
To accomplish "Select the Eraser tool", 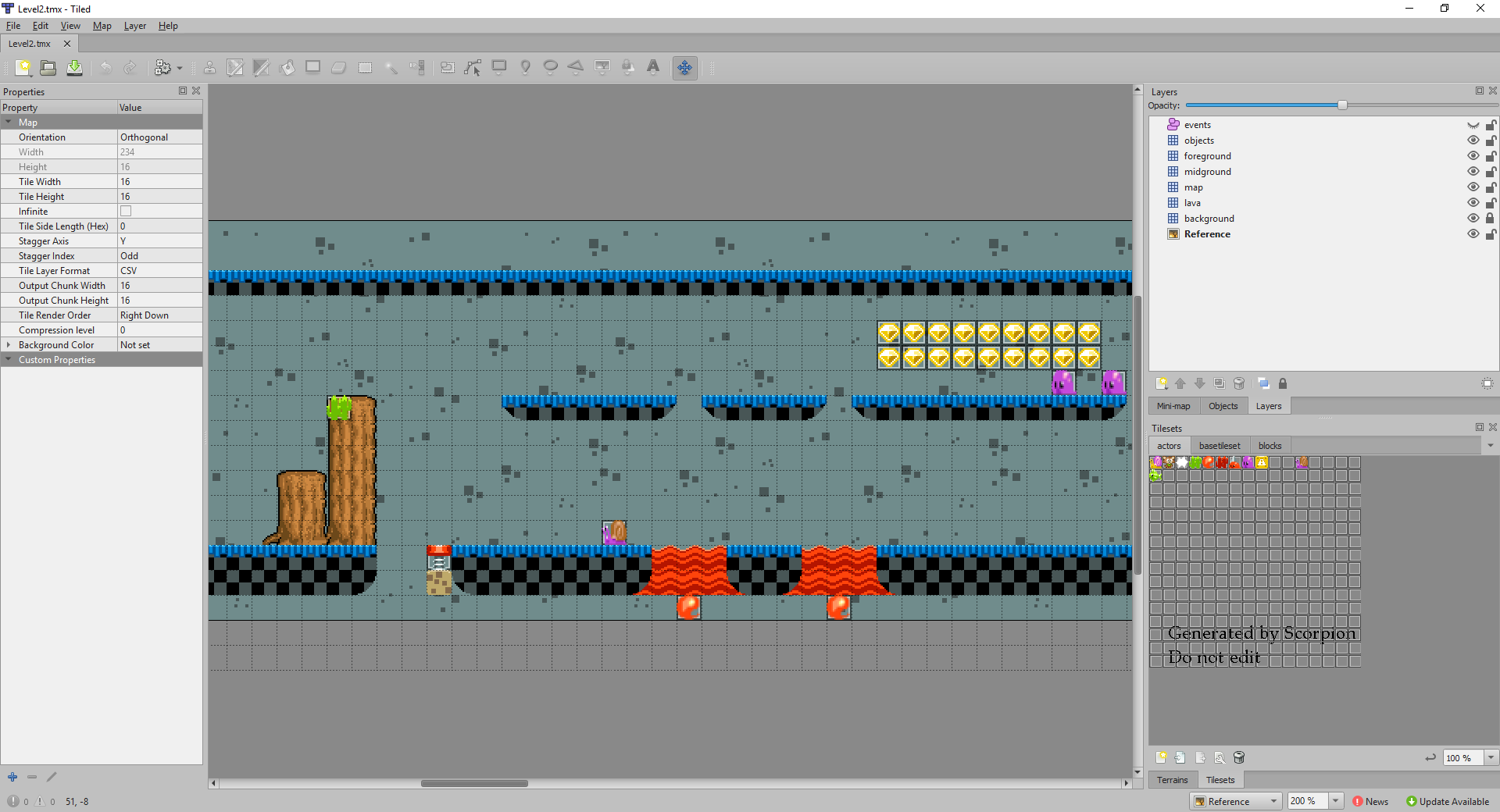I will tap(338, 68).
